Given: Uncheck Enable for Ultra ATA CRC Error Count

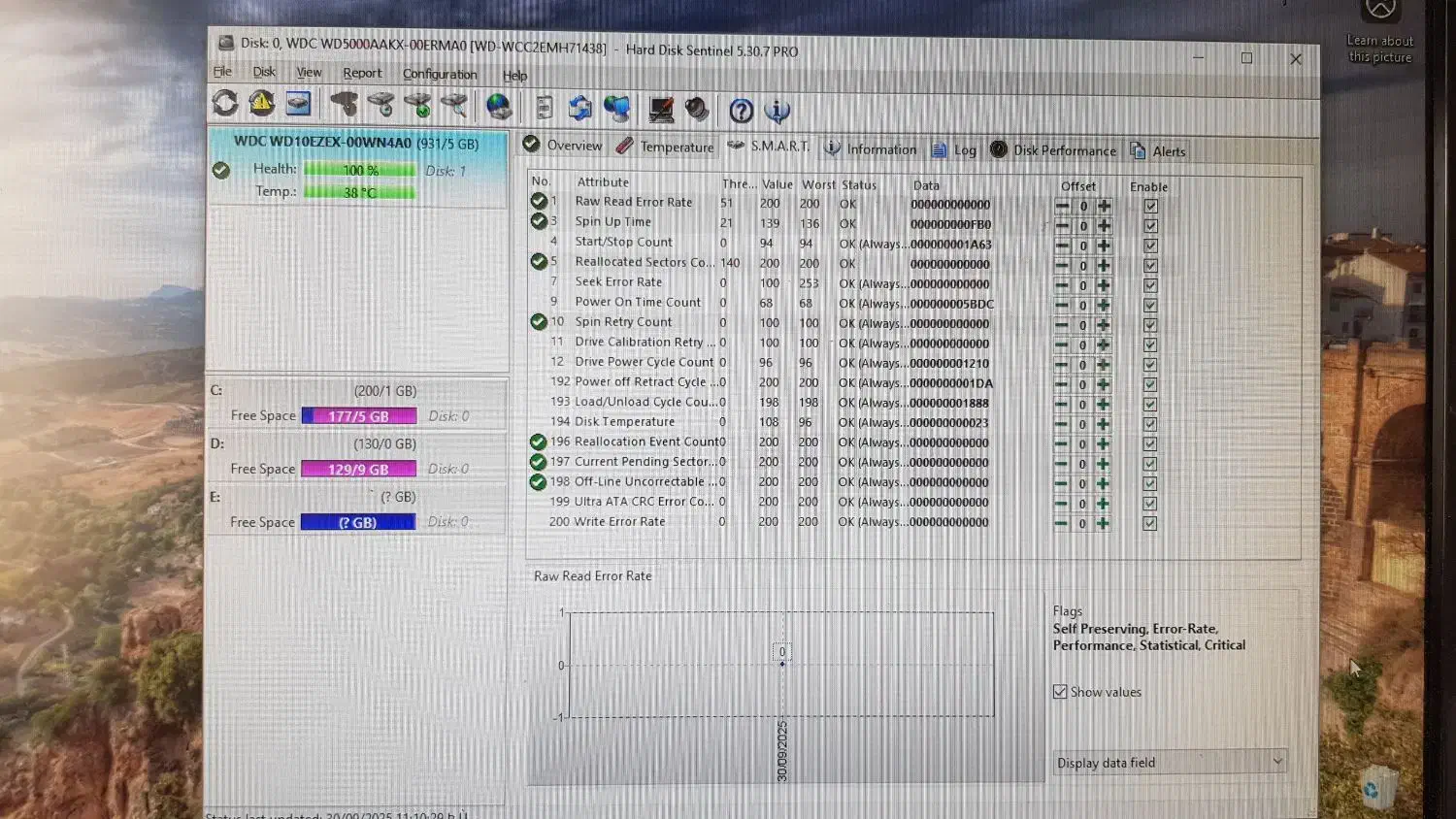Looking at the screenshot, I should point(1150,504).
